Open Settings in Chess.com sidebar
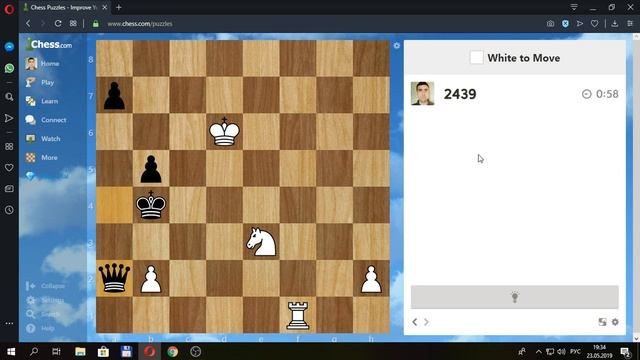 (x=45, y=300)
